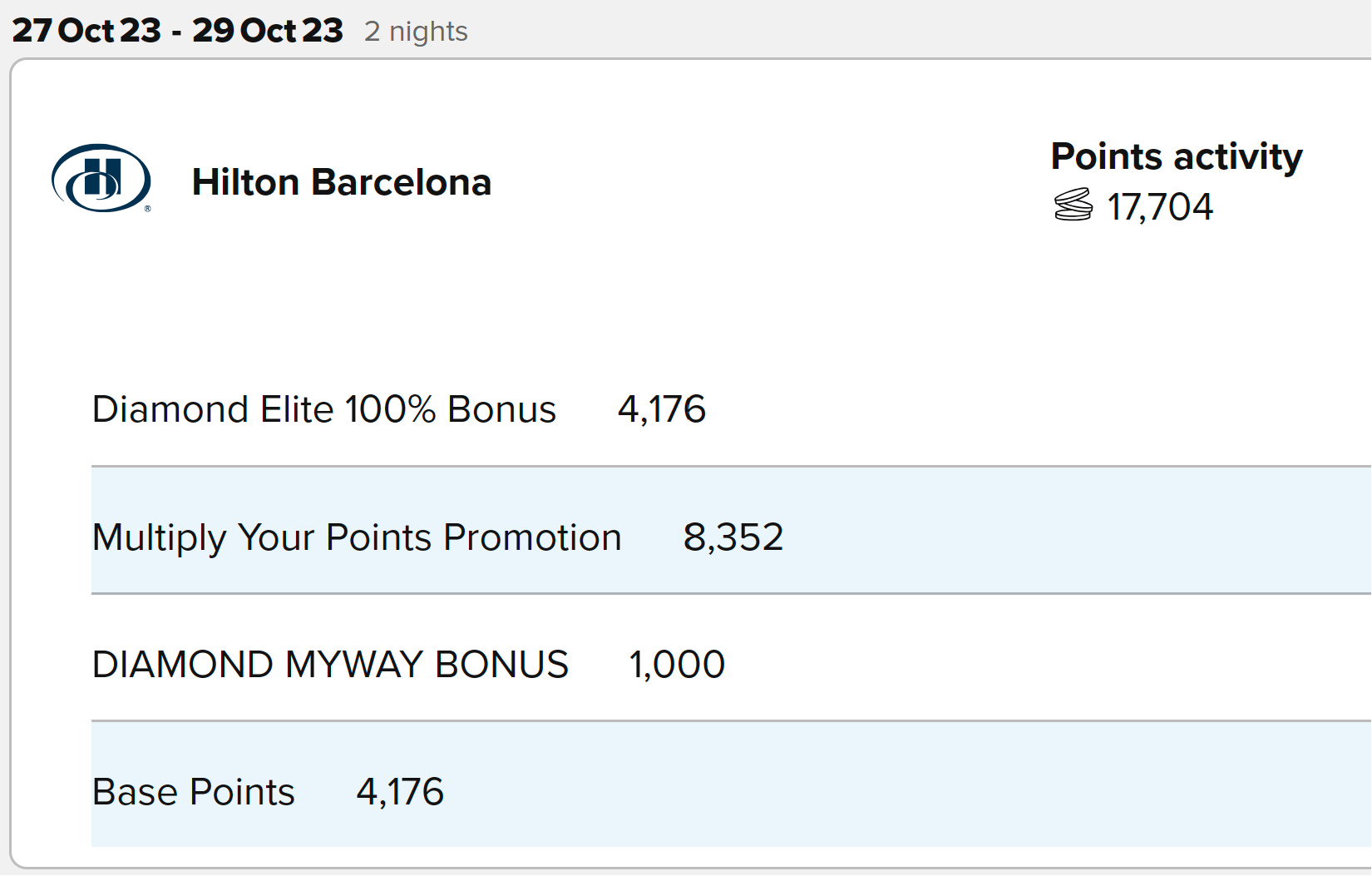This screenshot has width=1372, height=876.
Task: Select the 1,000 MyWay bonus value
Action: coord(677,665)
